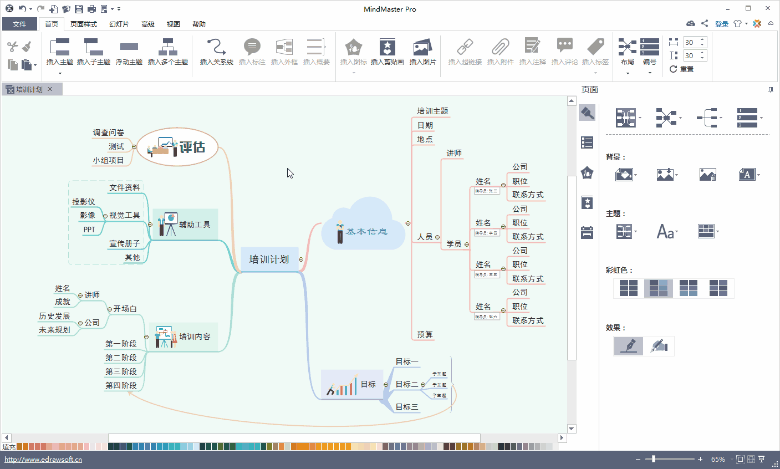Insert a relationship line (插入关系线)
780x469 pixels.
pyautogui.click(x=216, y=47)
